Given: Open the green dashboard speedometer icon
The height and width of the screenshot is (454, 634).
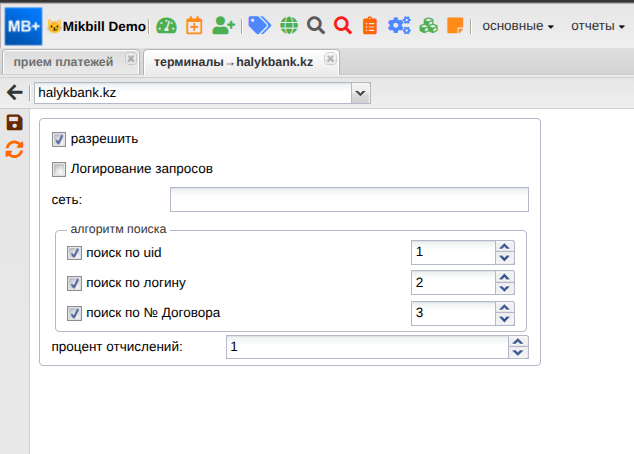Looking at the screenshot, I should 166,26.
